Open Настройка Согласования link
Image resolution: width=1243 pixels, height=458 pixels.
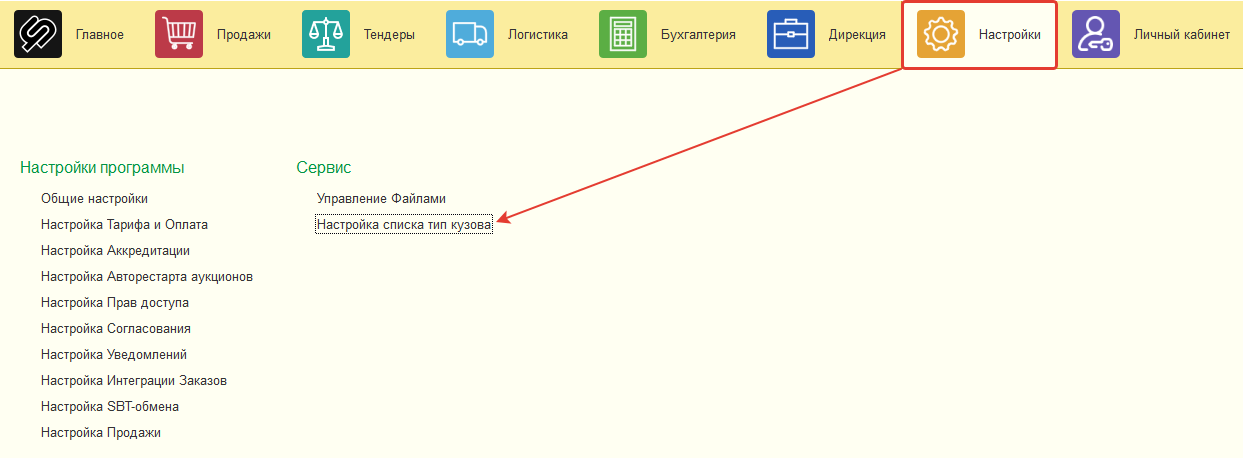pos(116,329)
